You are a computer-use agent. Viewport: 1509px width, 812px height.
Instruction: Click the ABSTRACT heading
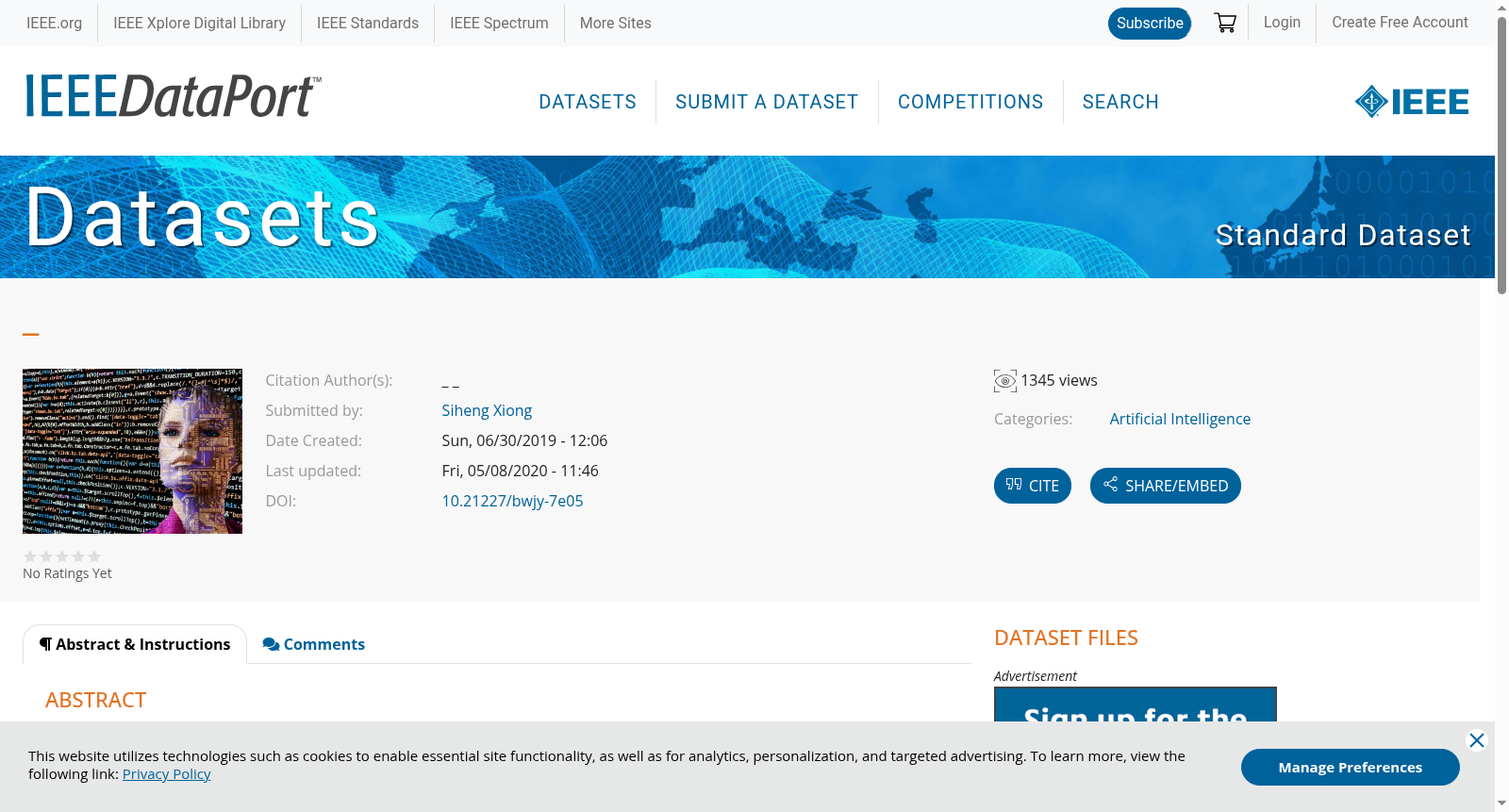95,700
